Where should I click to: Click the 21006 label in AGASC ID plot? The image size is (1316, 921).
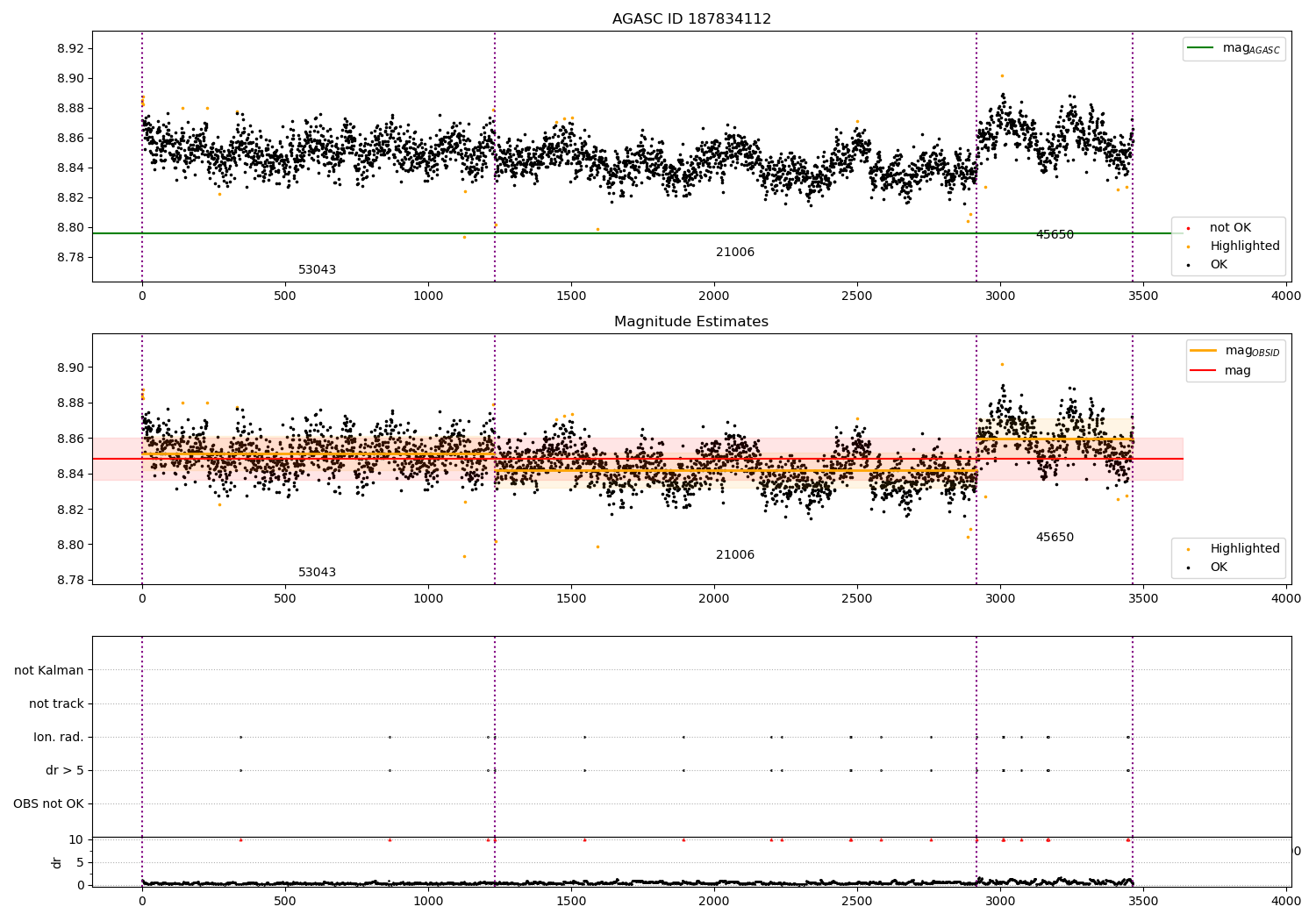pos(735,252)
